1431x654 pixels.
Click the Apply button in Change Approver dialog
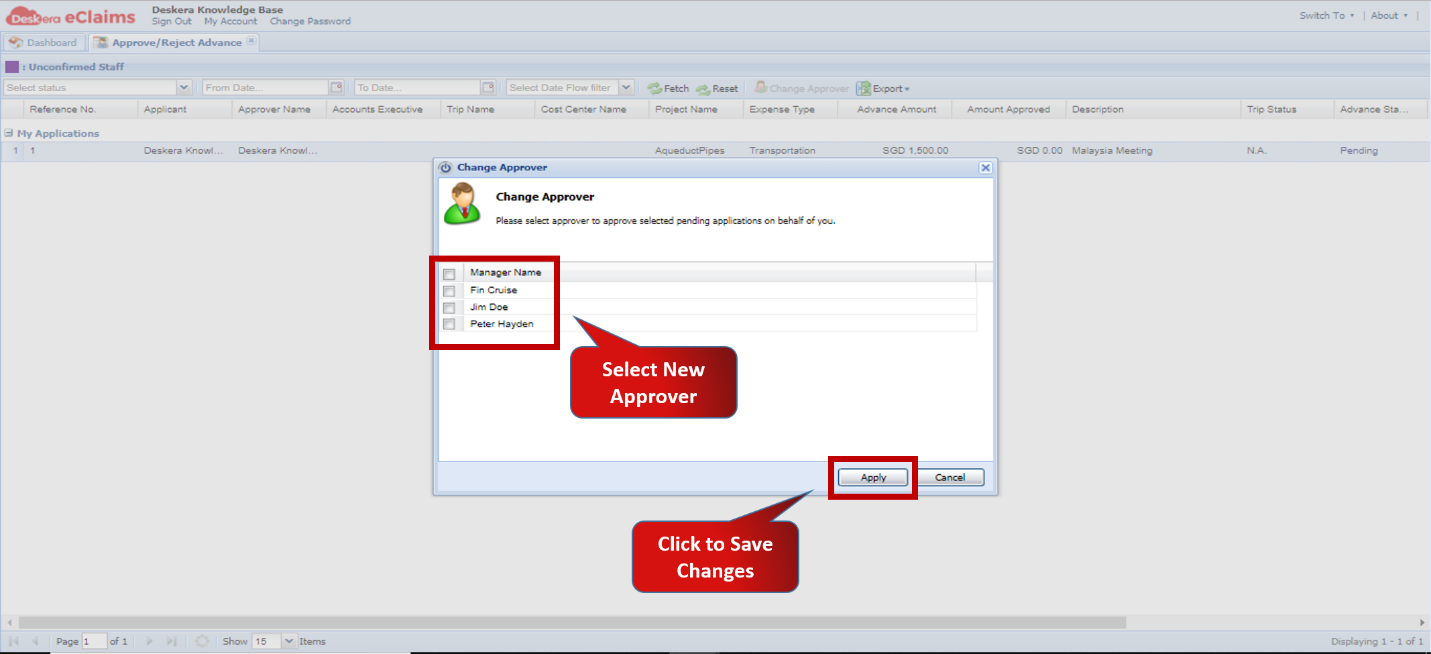(872, 477)
